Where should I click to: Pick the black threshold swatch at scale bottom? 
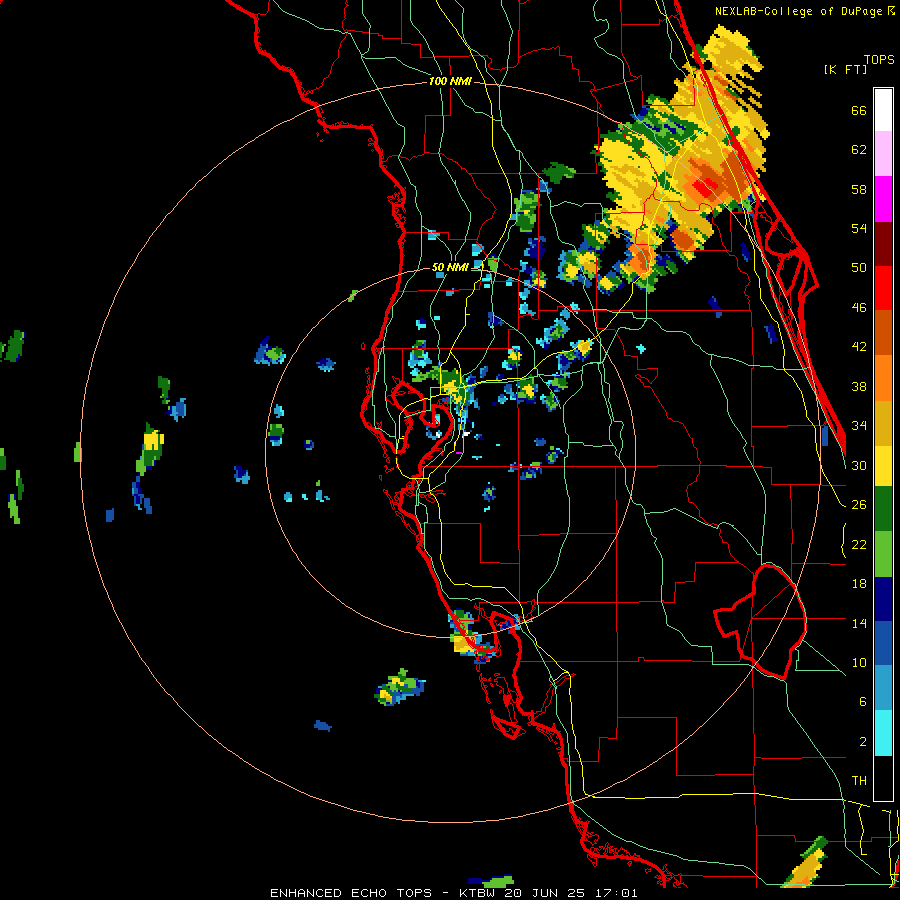pos(883,778)
